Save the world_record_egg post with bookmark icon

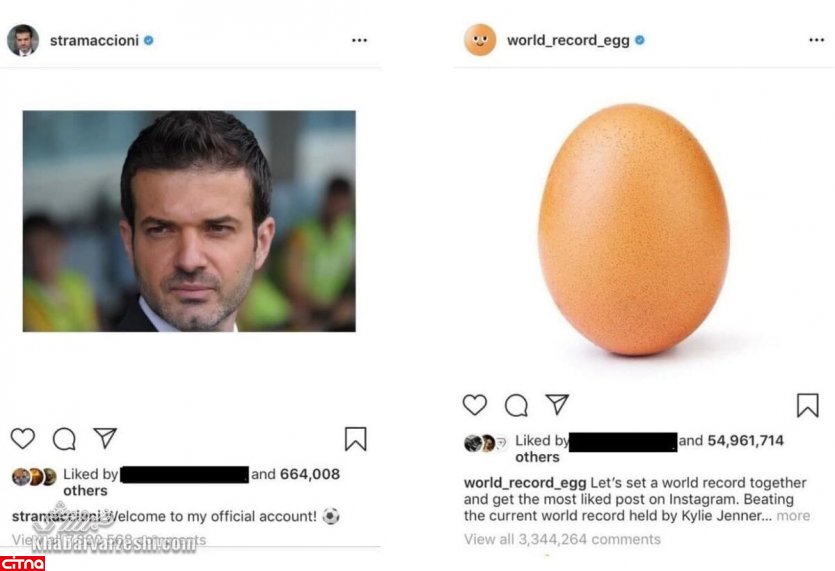(807, 405)
